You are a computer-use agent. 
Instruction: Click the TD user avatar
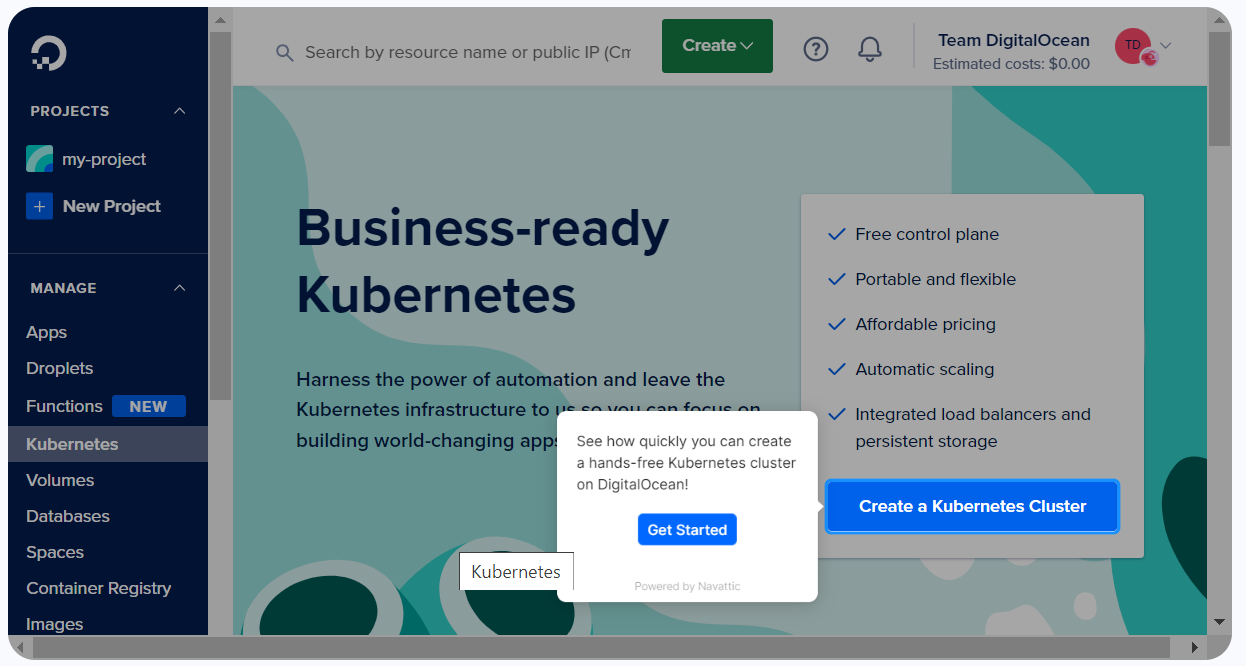point(1133,45)
